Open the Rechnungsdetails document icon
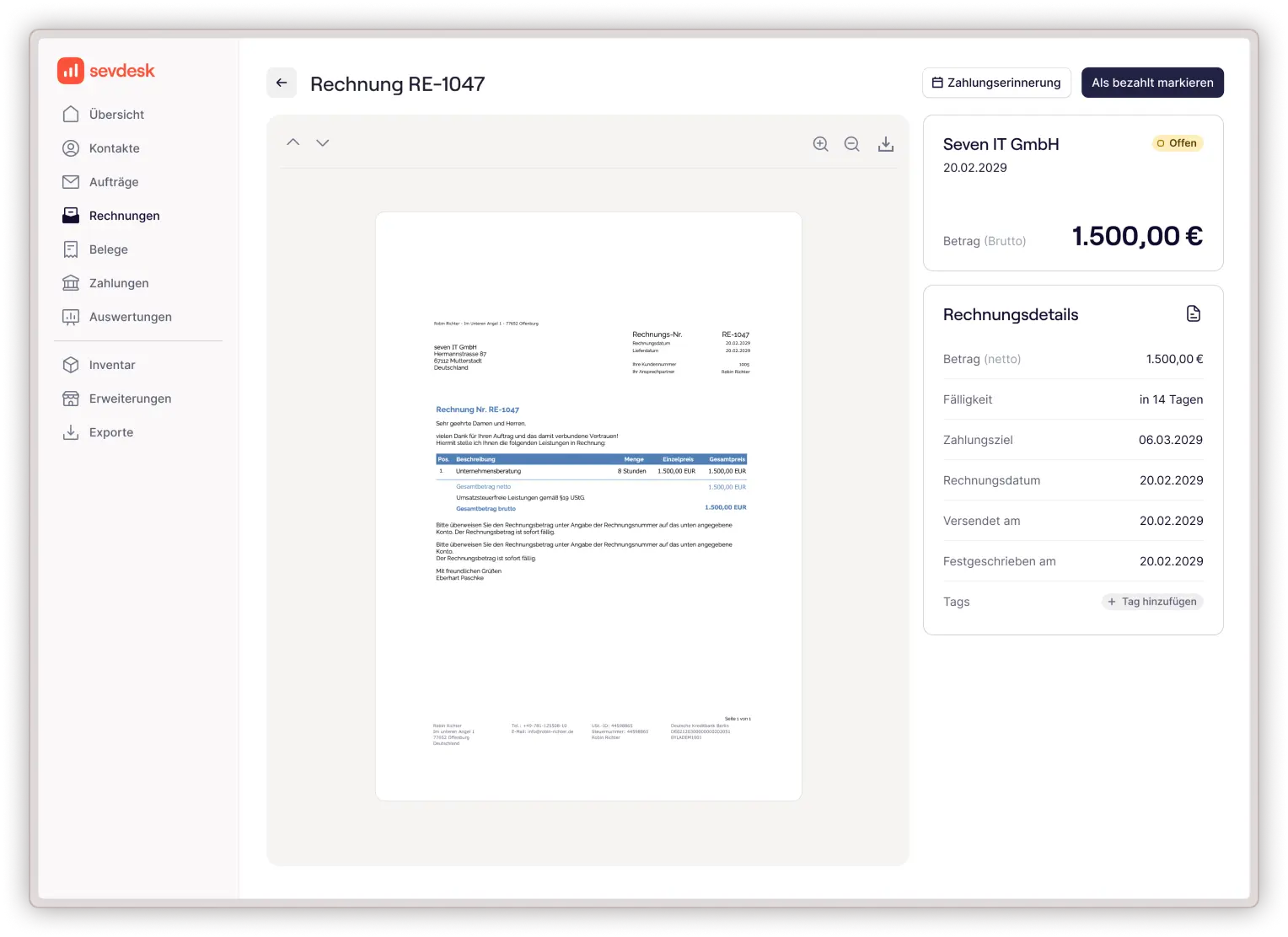This screenshot has height=937, width=1288. pyautogui.click(x=1194, y=313)
